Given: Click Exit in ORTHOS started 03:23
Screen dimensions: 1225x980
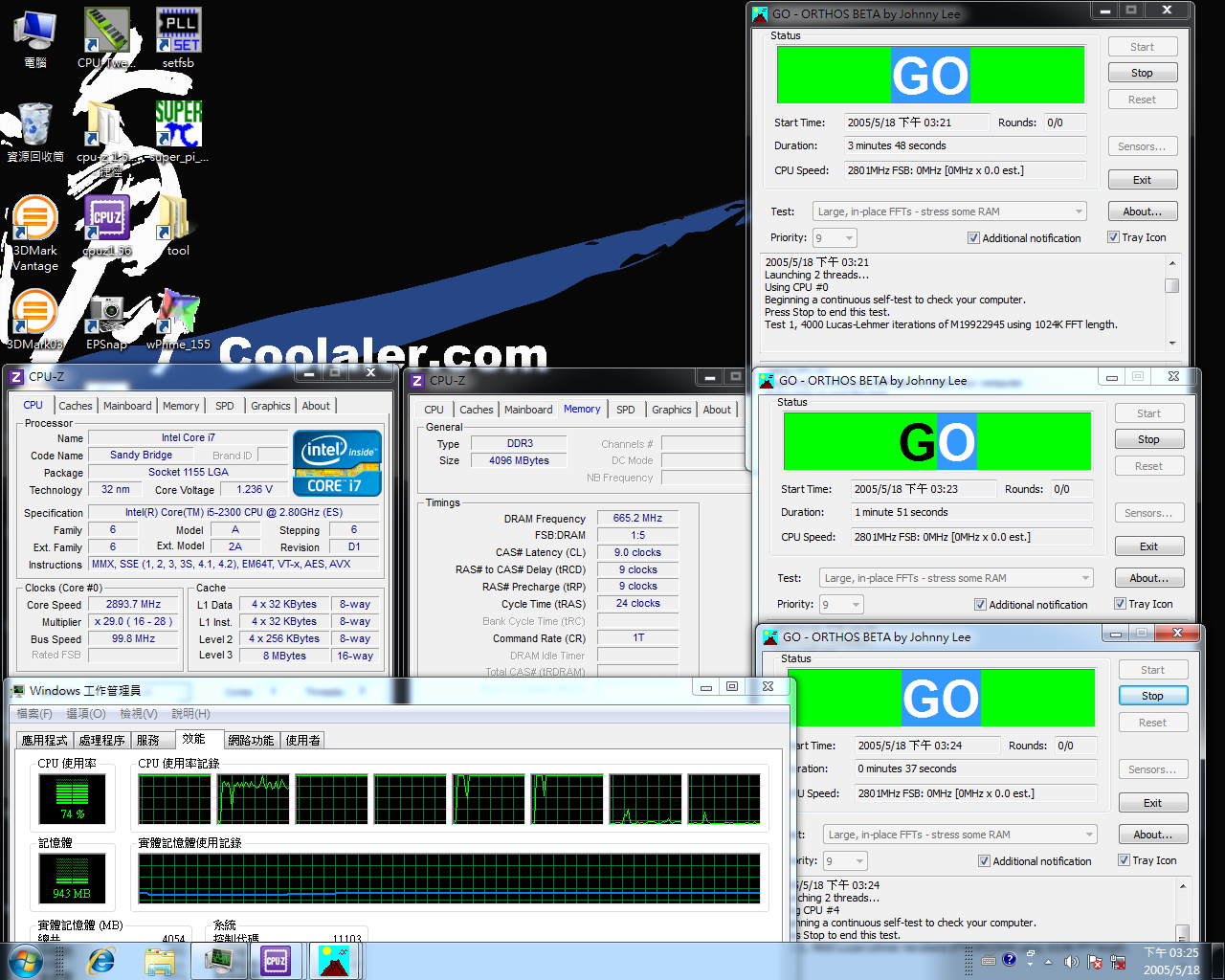Looking at the screenshot, I should 1148,546.
